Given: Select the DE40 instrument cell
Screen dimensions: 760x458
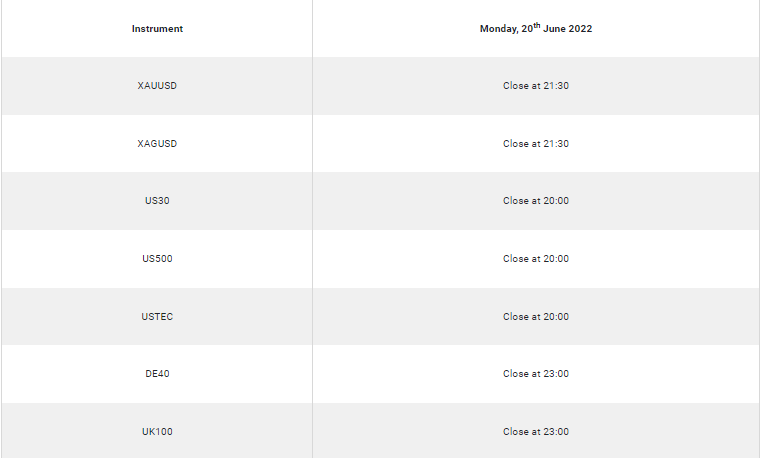Looking at the screenshot, I should [x=157, y=374].
